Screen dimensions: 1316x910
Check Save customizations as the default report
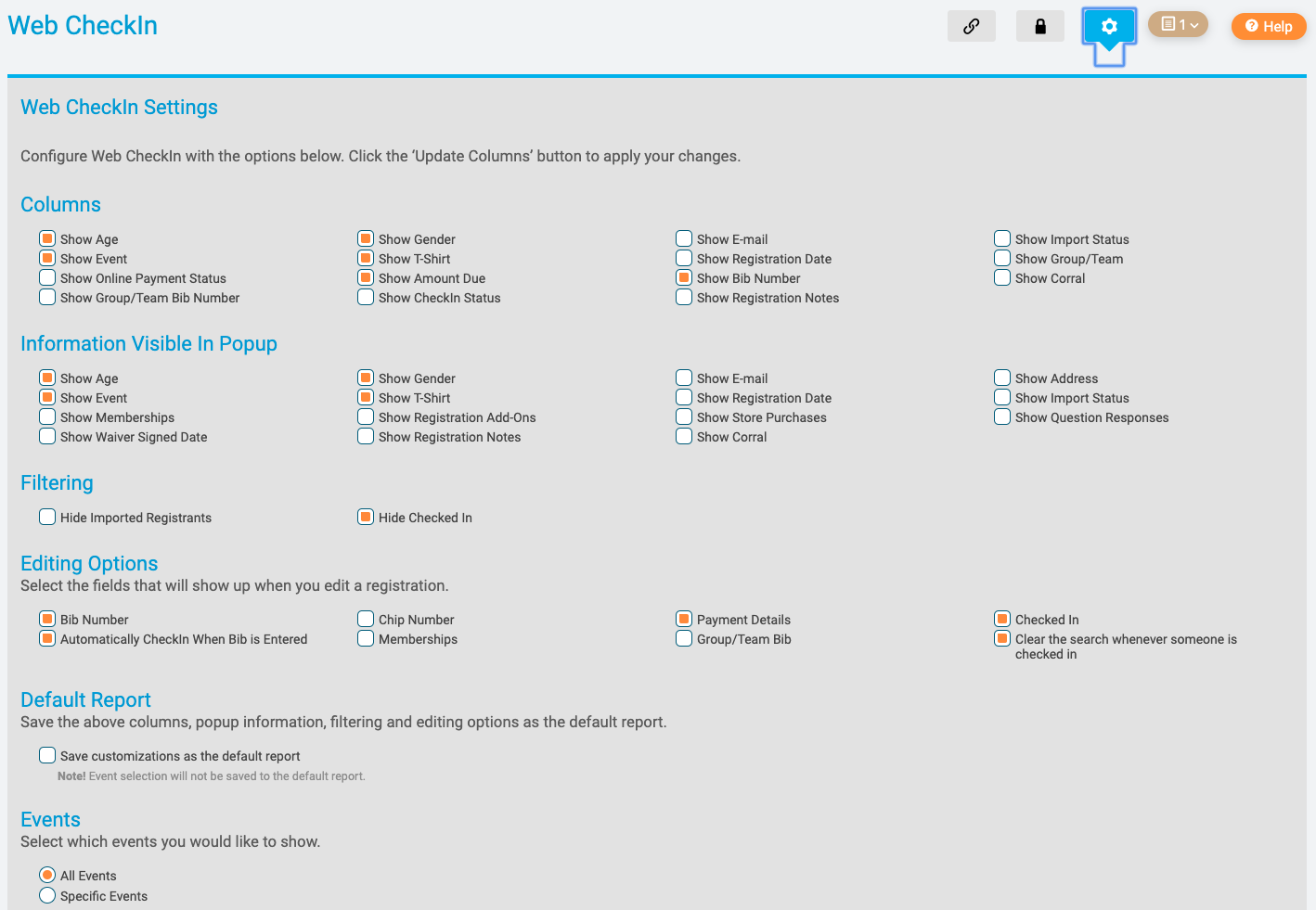click(47, 755)
